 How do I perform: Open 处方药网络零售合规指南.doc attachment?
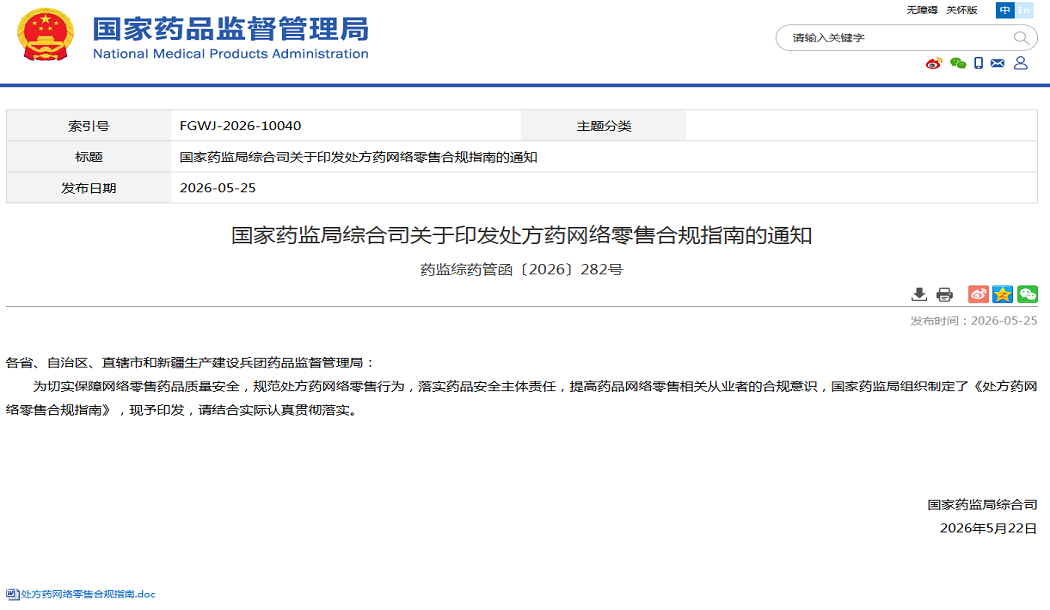point(88,594)
